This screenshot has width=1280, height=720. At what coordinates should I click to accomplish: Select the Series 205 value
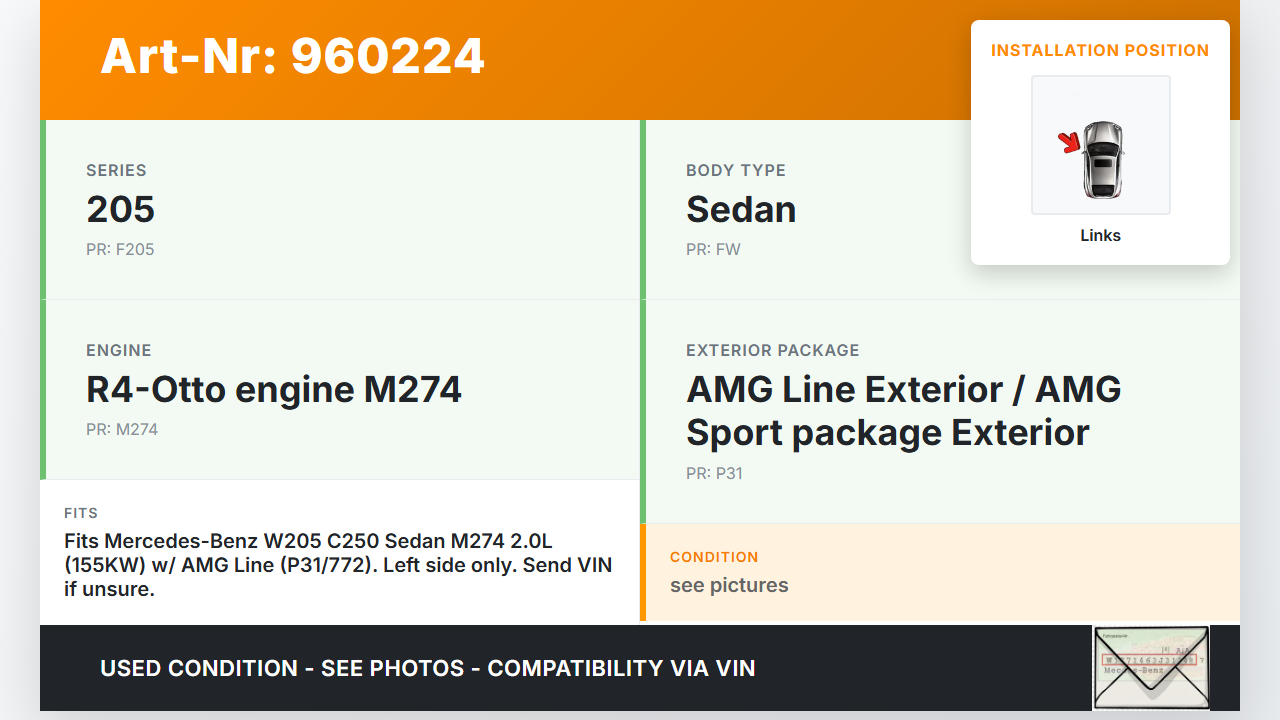(x=120, y=210)
